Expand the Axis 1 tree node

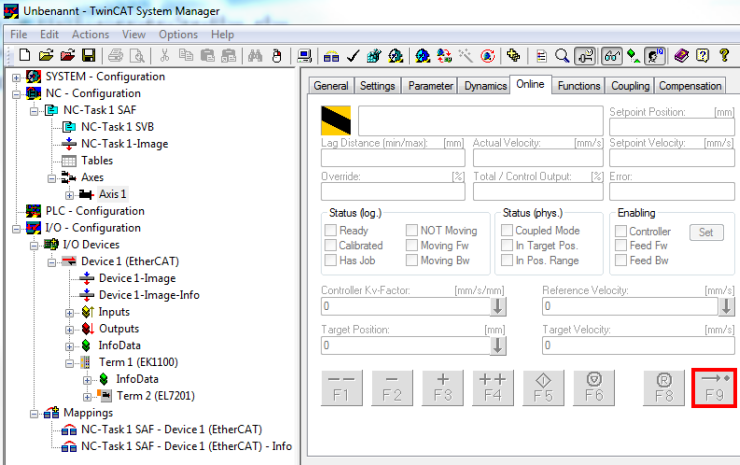(x=69, y=194)
